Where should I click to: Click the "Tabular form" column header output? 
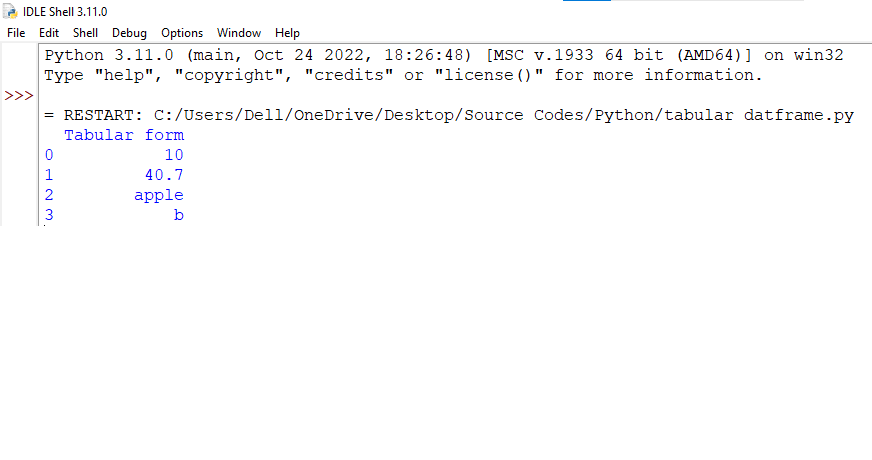click(x=124, y=135)
